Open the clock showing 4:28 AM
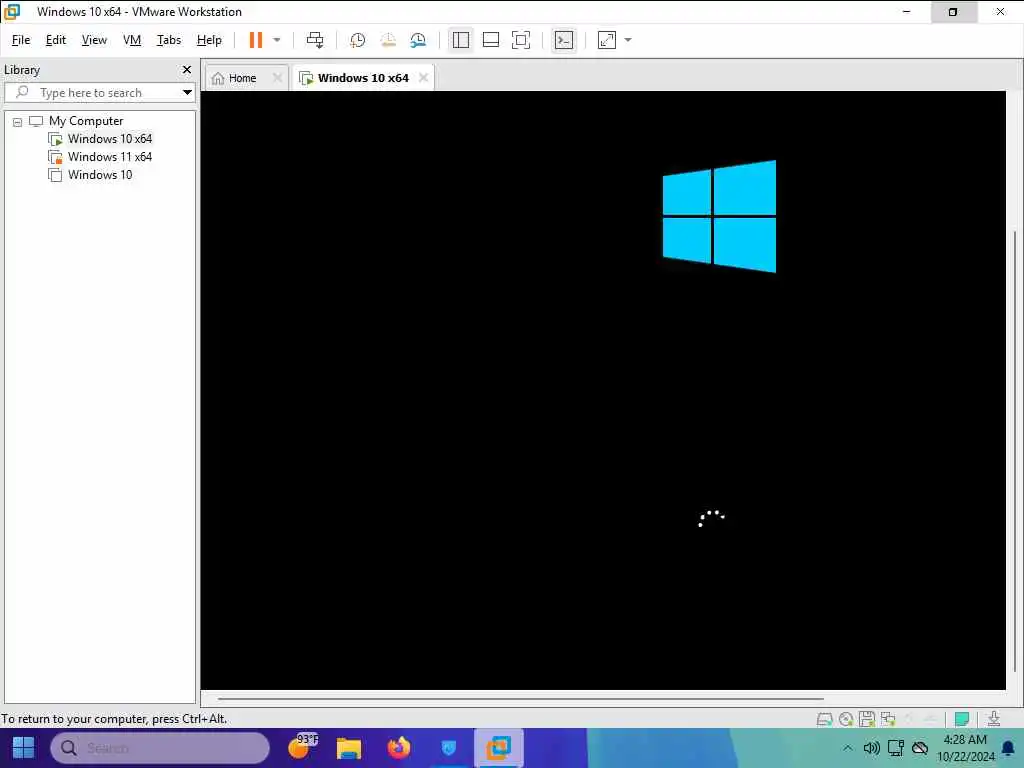Image resolution: width=1024 pixels, height=768 pixels. (x=965, y=748)
